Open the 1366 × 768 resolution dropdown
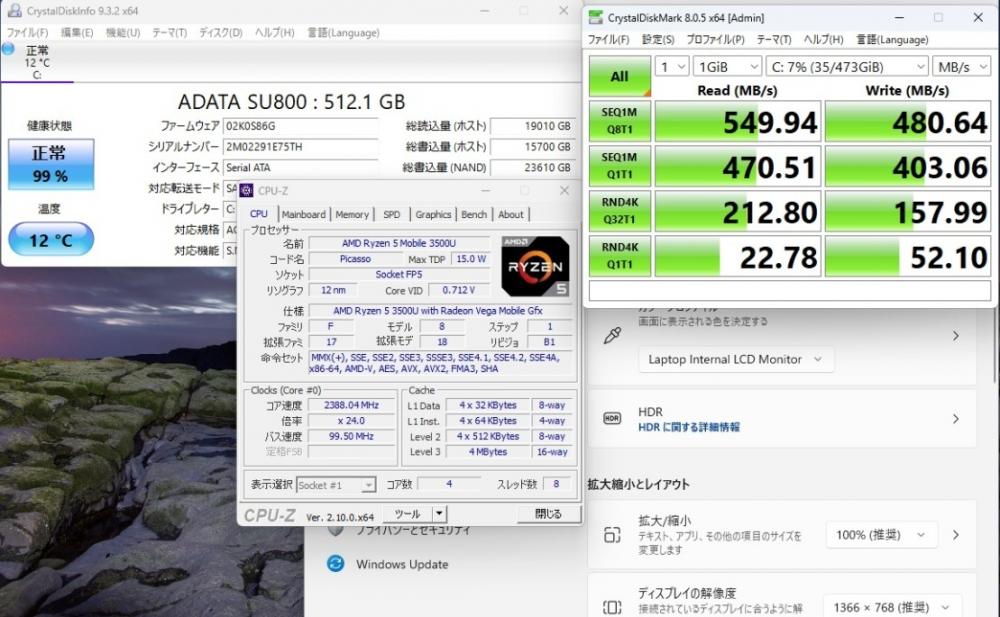1000x617 pixels. pyautogui.click(x=890, y=607)
